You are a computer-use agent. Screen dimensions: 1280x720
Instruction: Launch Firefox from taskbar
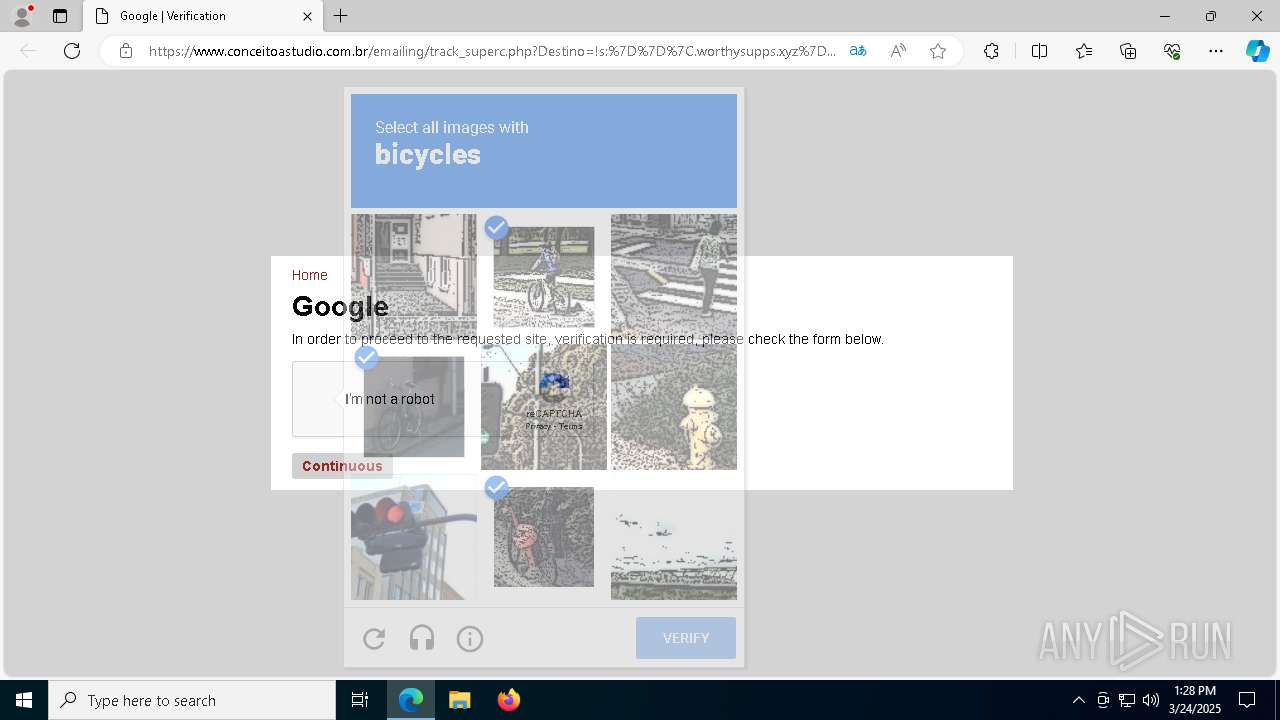pyautogui.click(x=508, y=700)
